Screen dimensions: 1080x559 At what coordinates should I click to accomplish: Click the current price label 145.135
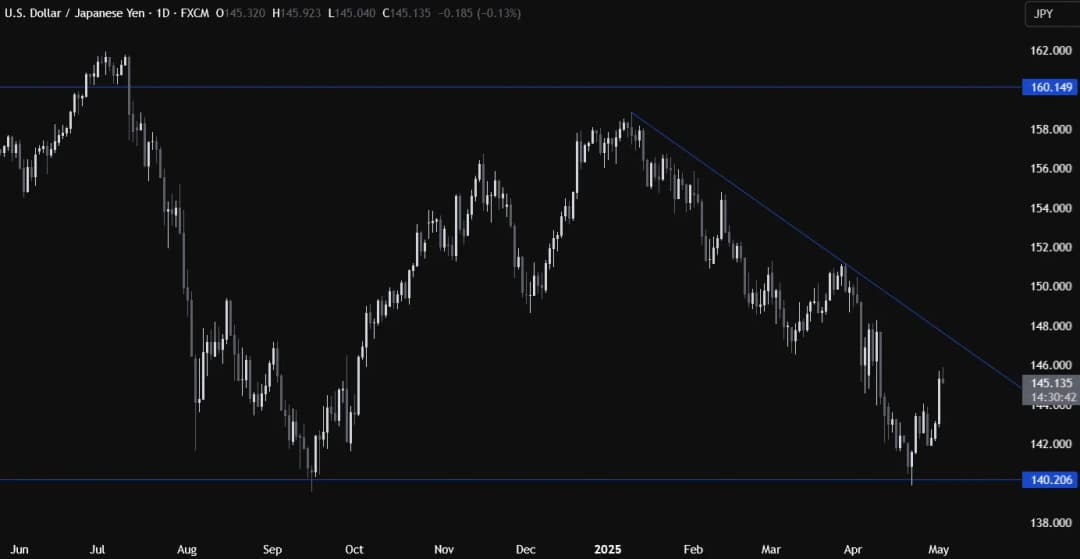[x=1048, y=383]
